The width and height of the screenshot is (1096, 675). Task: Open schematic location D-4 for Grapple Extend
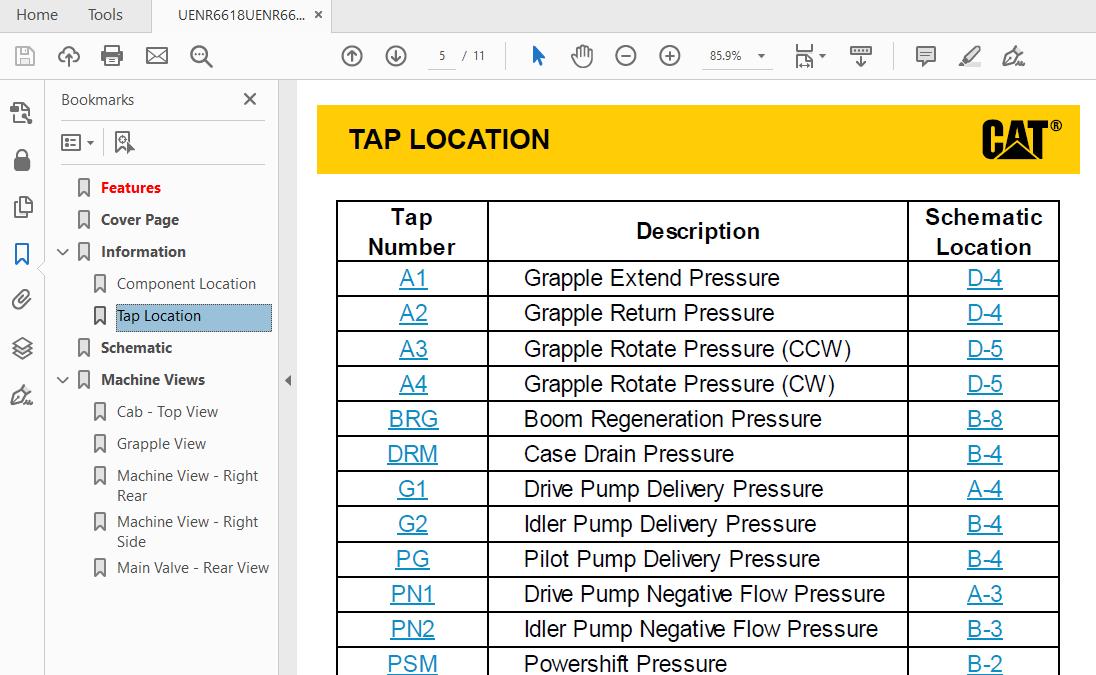click(984, 279)
